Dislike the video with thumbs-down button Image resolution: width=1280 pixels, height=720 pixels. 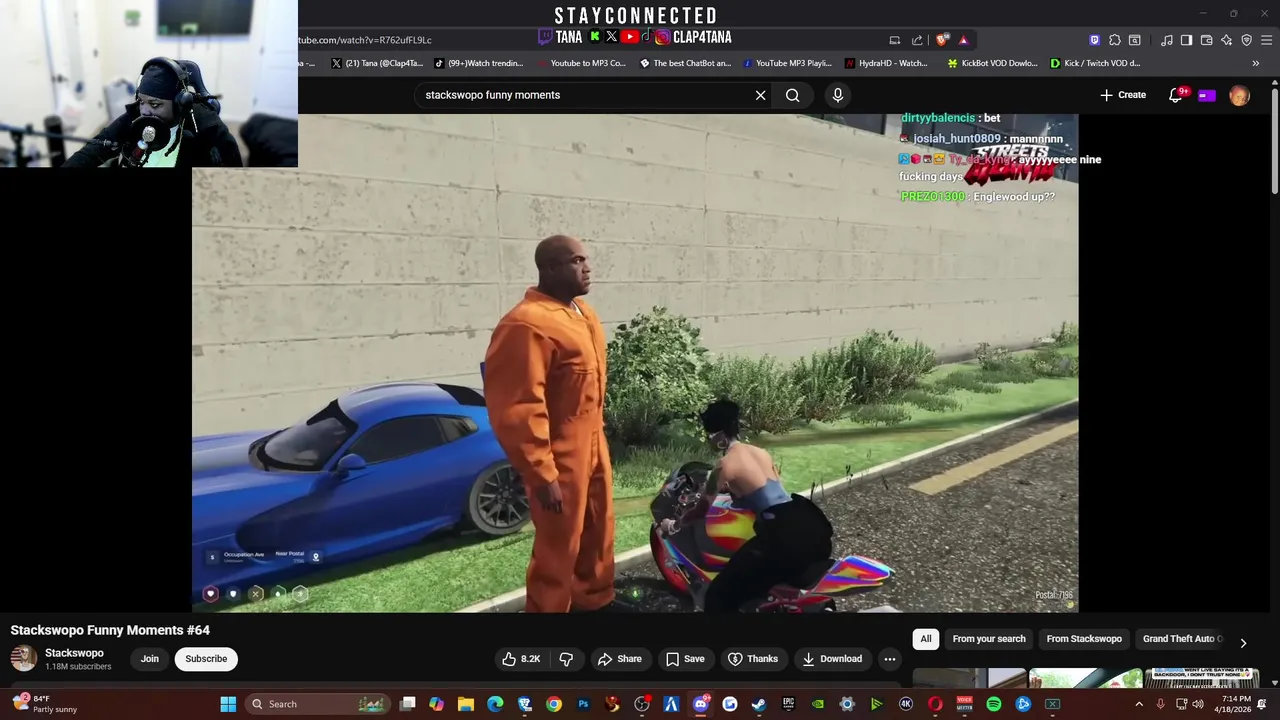tap(566, 659)
